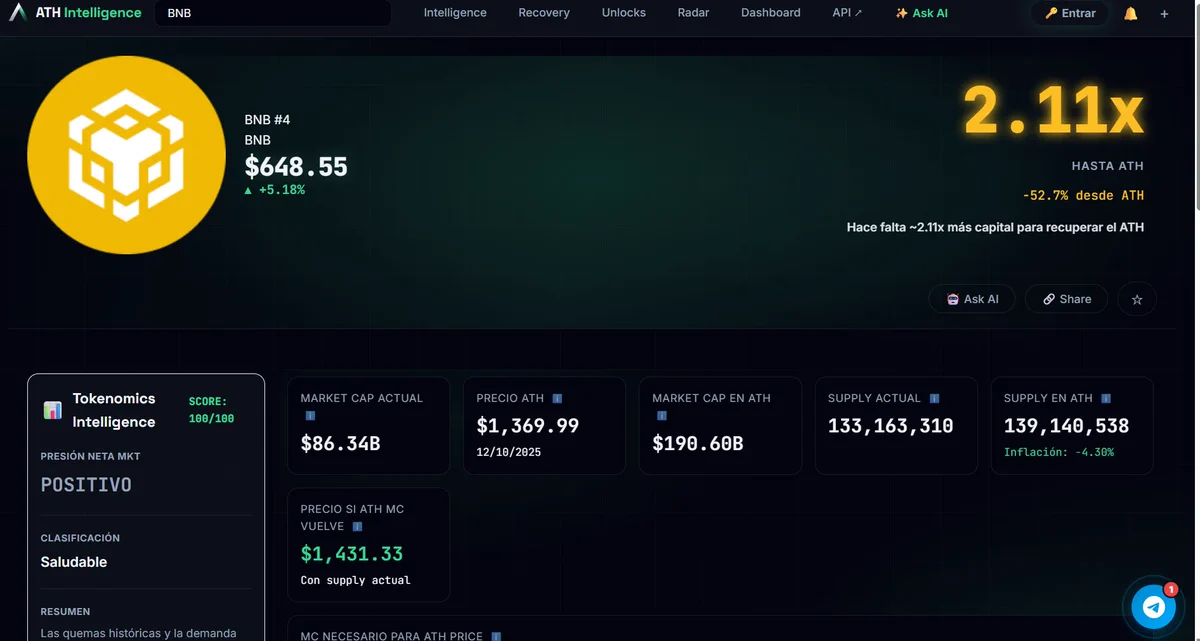Click the Entrar login button
The height and width of the screenshot is (641, 1200).
click(x=1070, y=13)
